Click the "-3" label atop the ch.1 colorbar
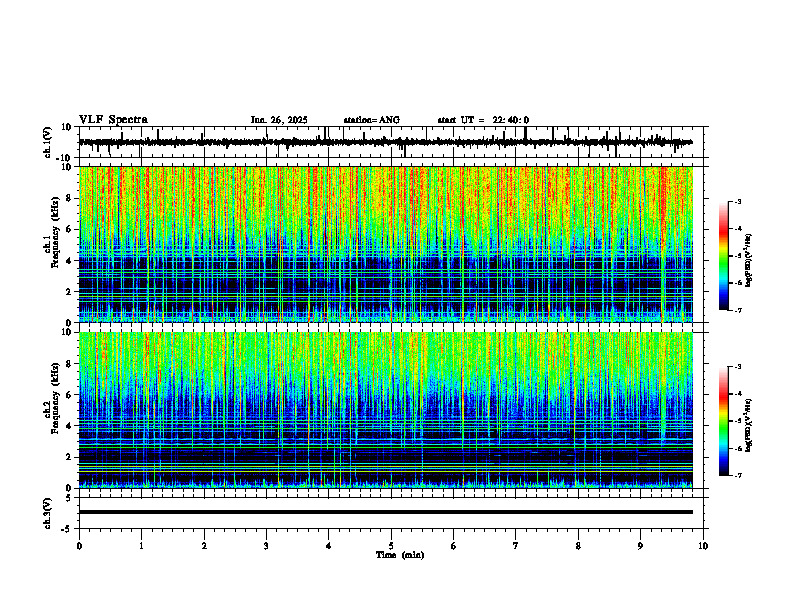This screenshot has width=792, height=612. point(737,201)
